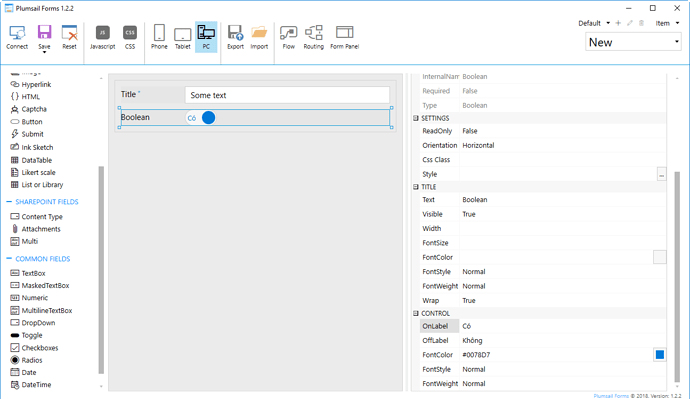The height and width of the screenshot is (400, 690).
Task: Select DataTable control in toolbox
Action: pyautogui.click(x=31, y=160)
